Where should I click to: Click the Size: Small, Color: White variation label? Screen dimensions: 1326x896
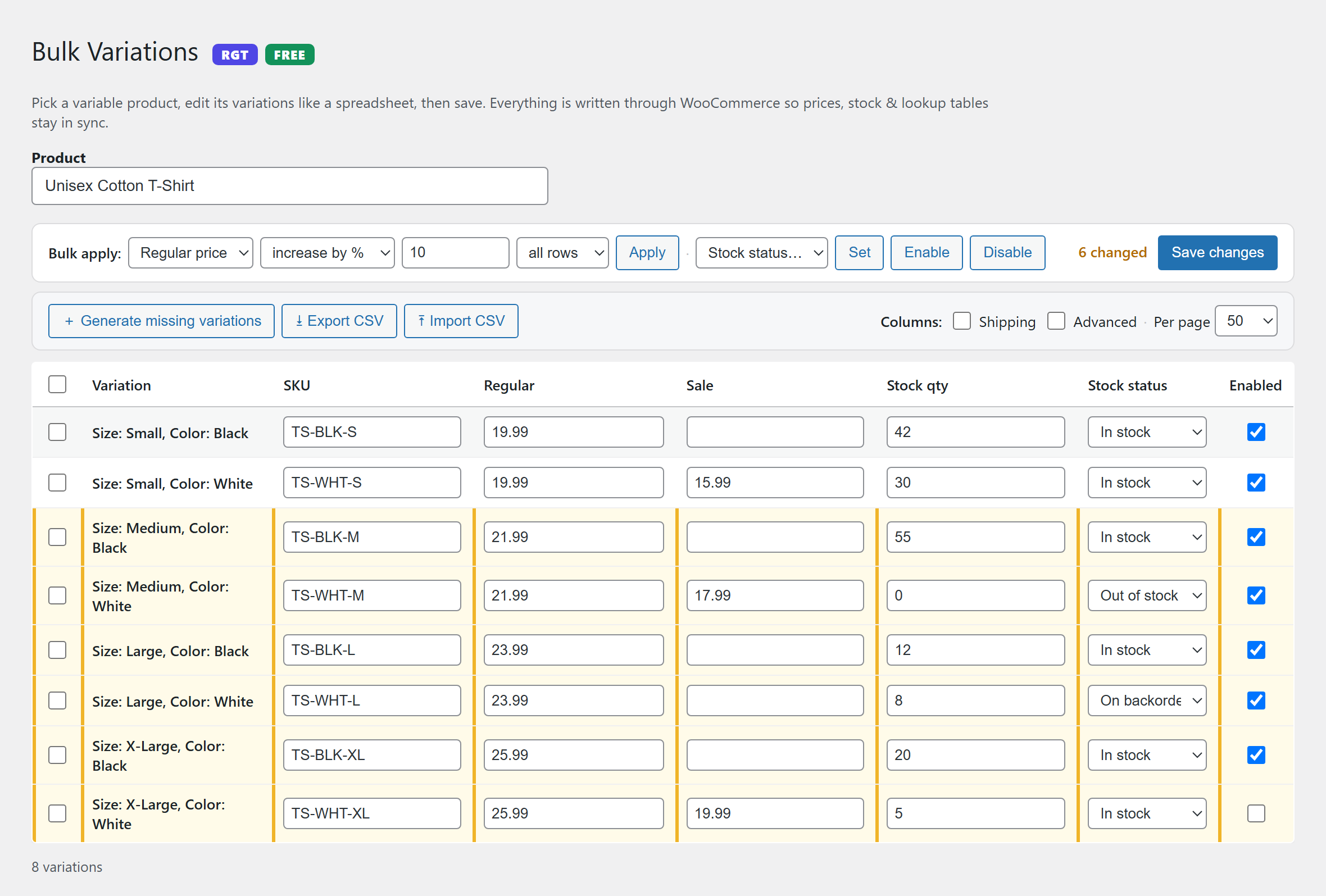[x=172, y=484]
